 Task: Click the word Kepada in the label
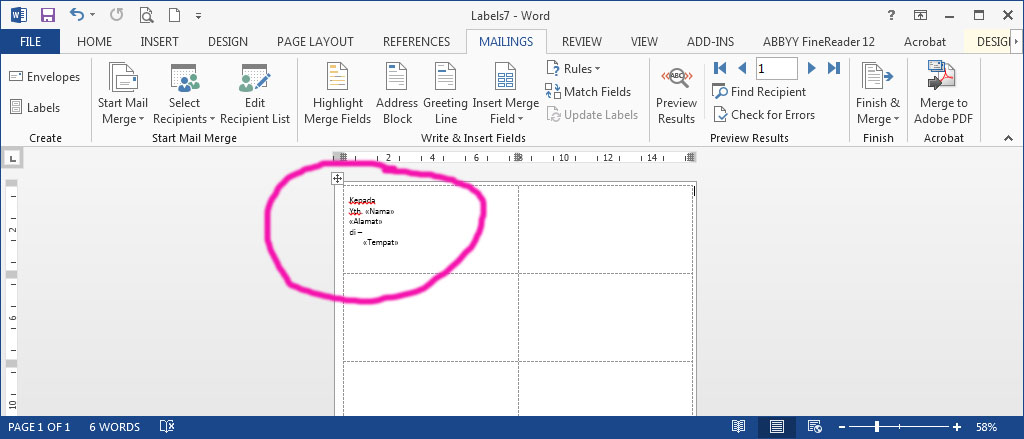coord(362,201)
